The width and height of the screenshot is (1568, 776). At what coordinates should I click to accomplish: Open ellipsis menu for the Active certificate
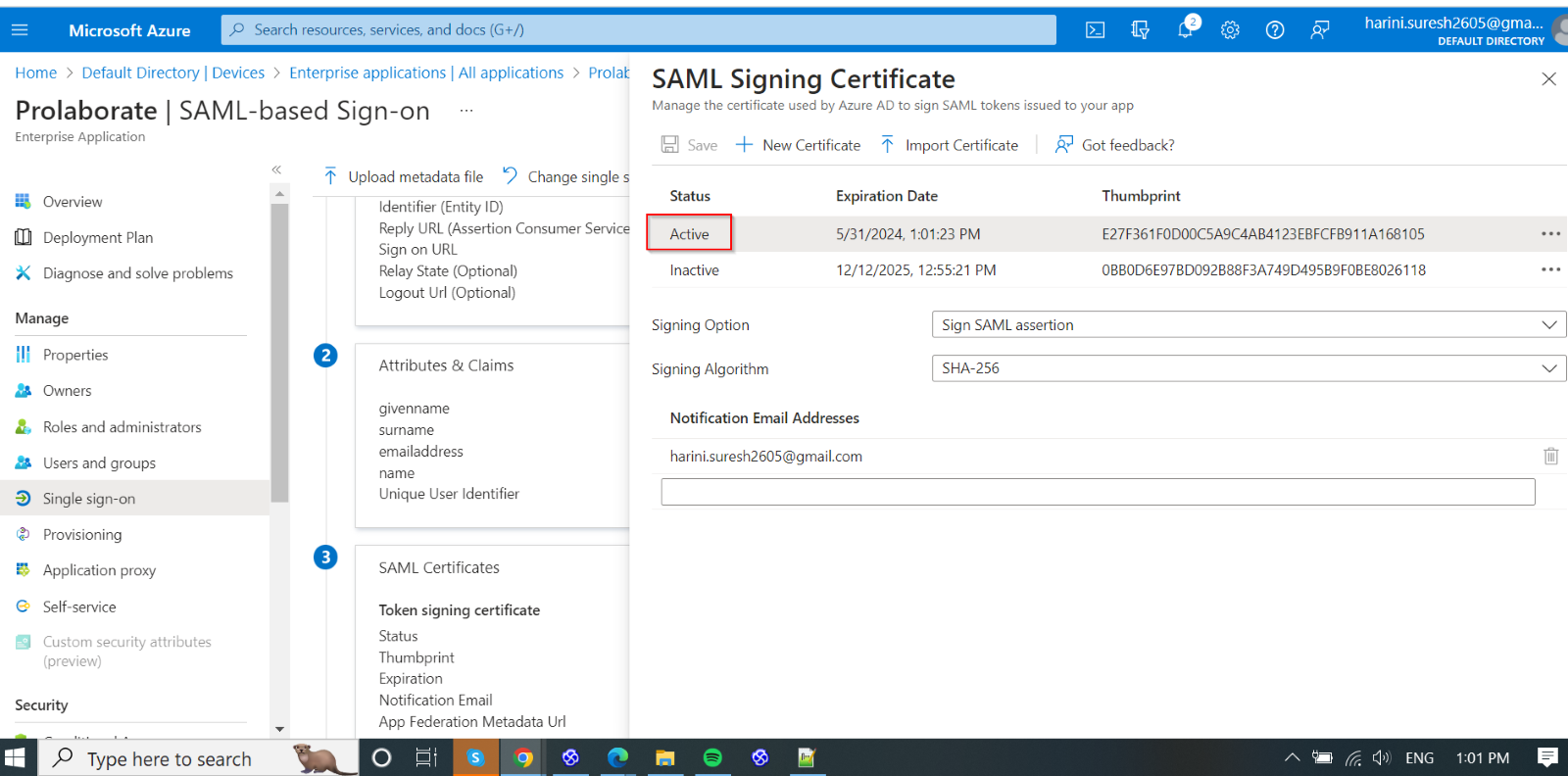pos(1550,234)
